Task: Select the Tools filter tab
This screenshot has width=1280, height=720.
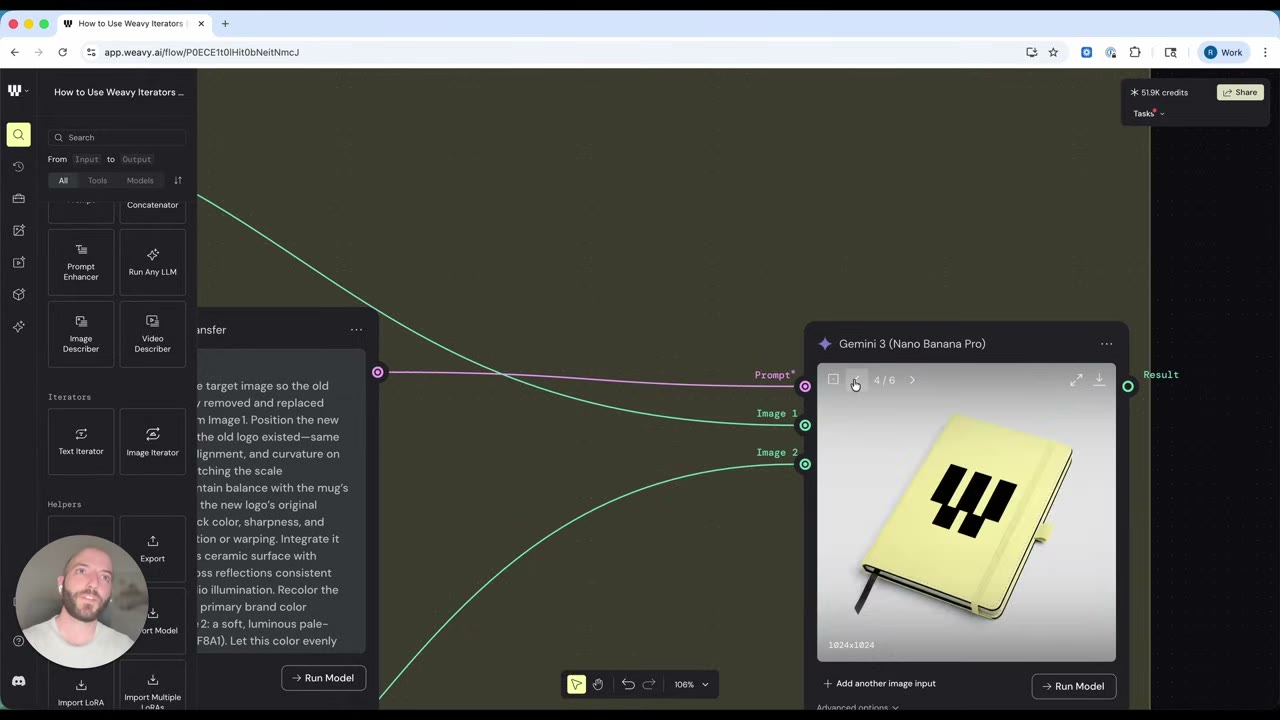Action: point(97,181)
